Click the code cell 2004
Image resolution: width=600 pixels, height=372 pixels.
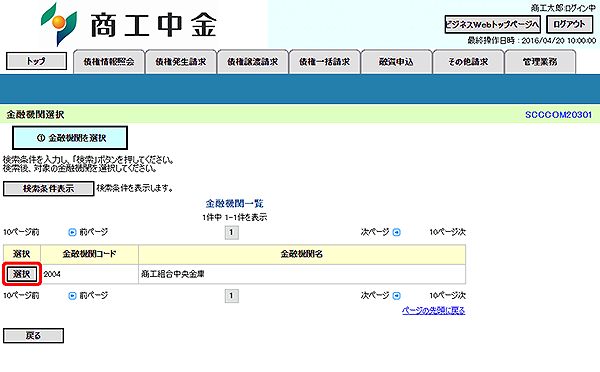click(90, 274)
